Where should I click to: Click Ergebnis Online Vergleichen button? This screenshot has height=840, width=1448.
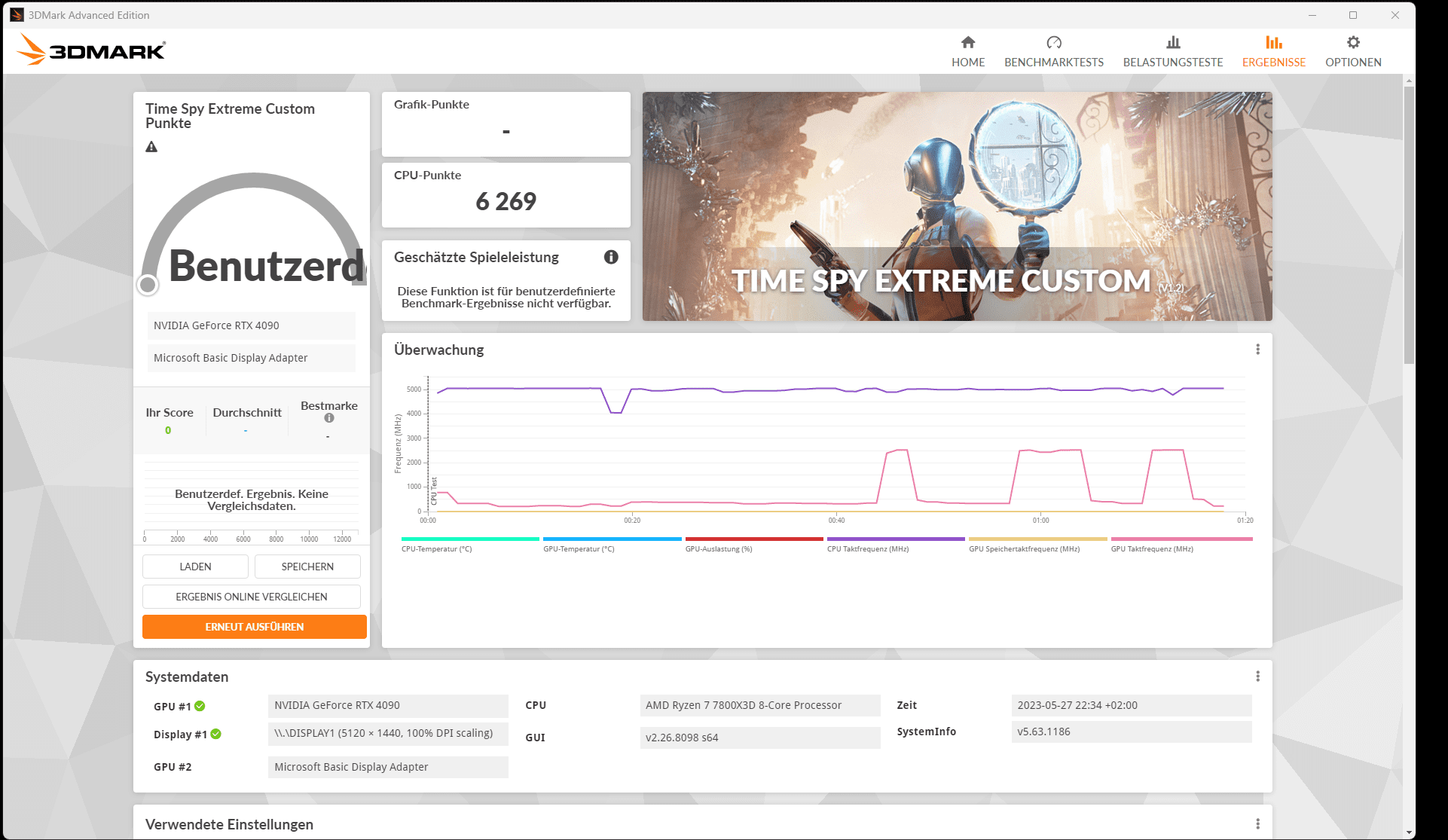click(252, 597)
